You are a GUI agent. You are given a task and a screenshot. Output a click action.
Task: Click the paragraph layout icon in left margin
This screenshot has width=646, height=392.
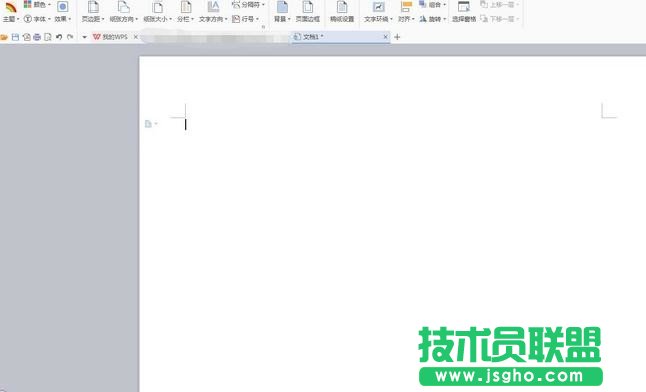click(151, 124)
